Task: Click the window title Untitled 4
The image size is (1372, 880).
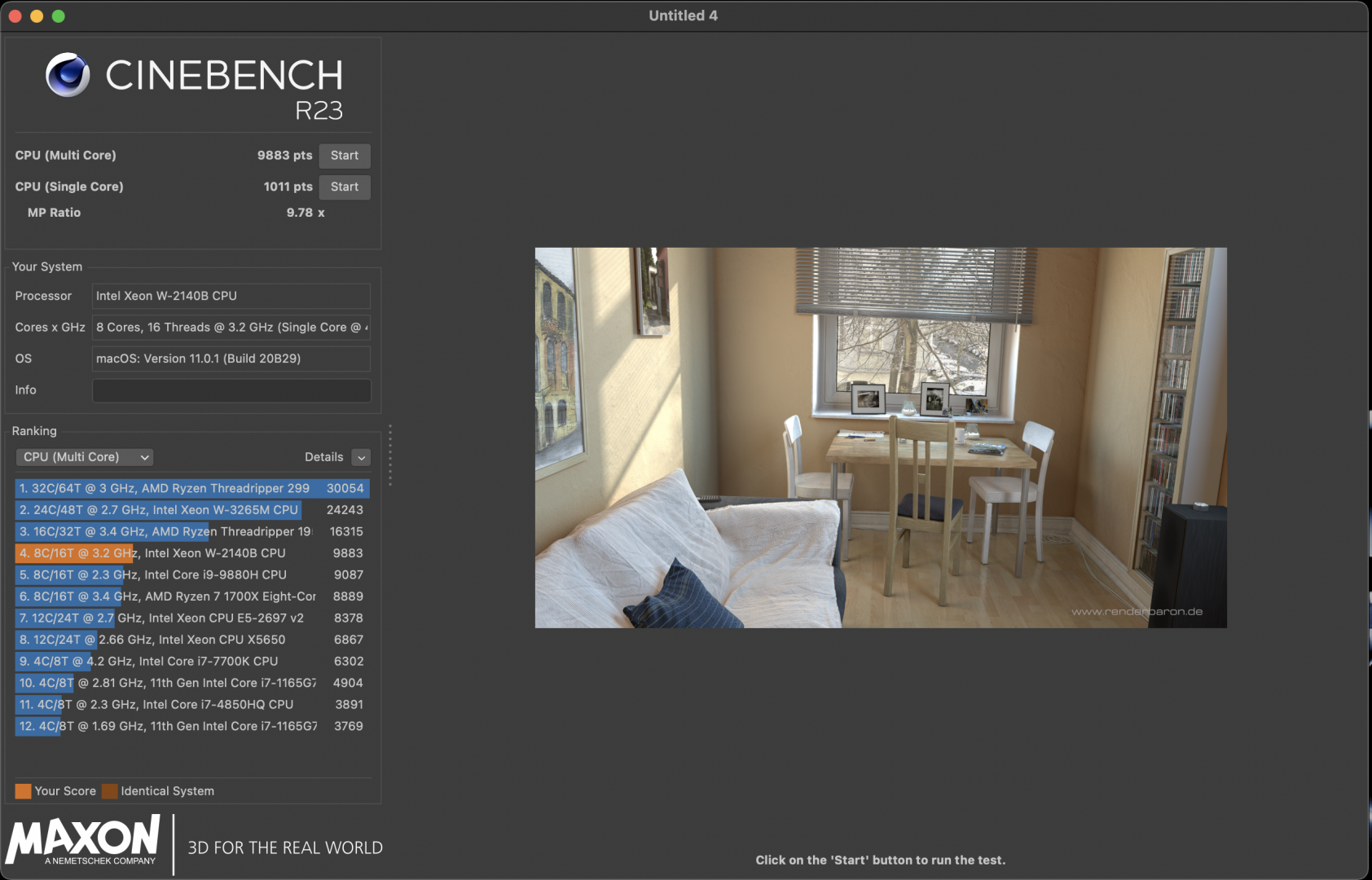Action: coord(683,15)
